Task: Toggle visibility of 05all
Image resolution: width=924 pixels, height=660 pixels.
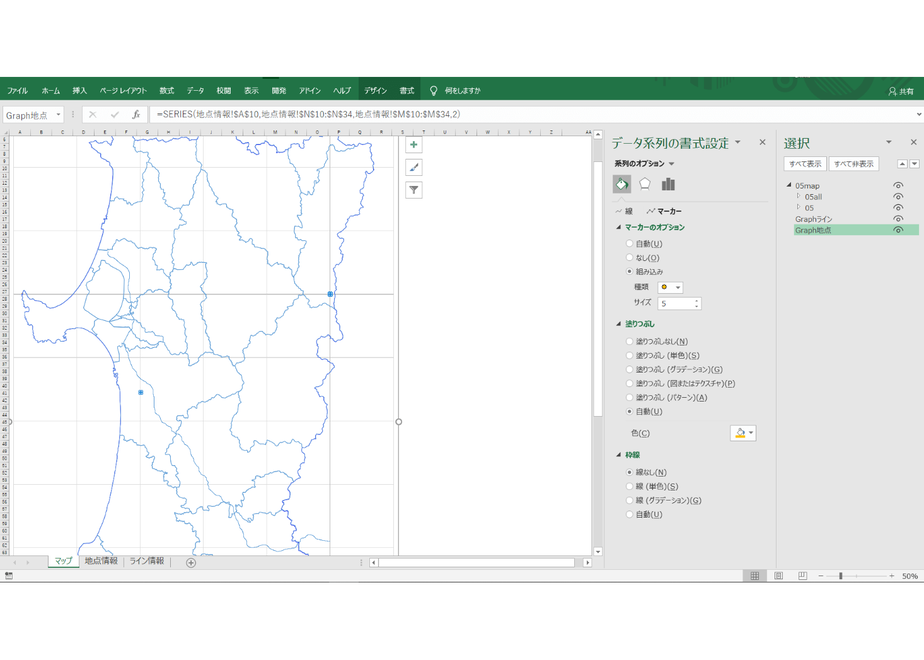Action: coord(898,197)
